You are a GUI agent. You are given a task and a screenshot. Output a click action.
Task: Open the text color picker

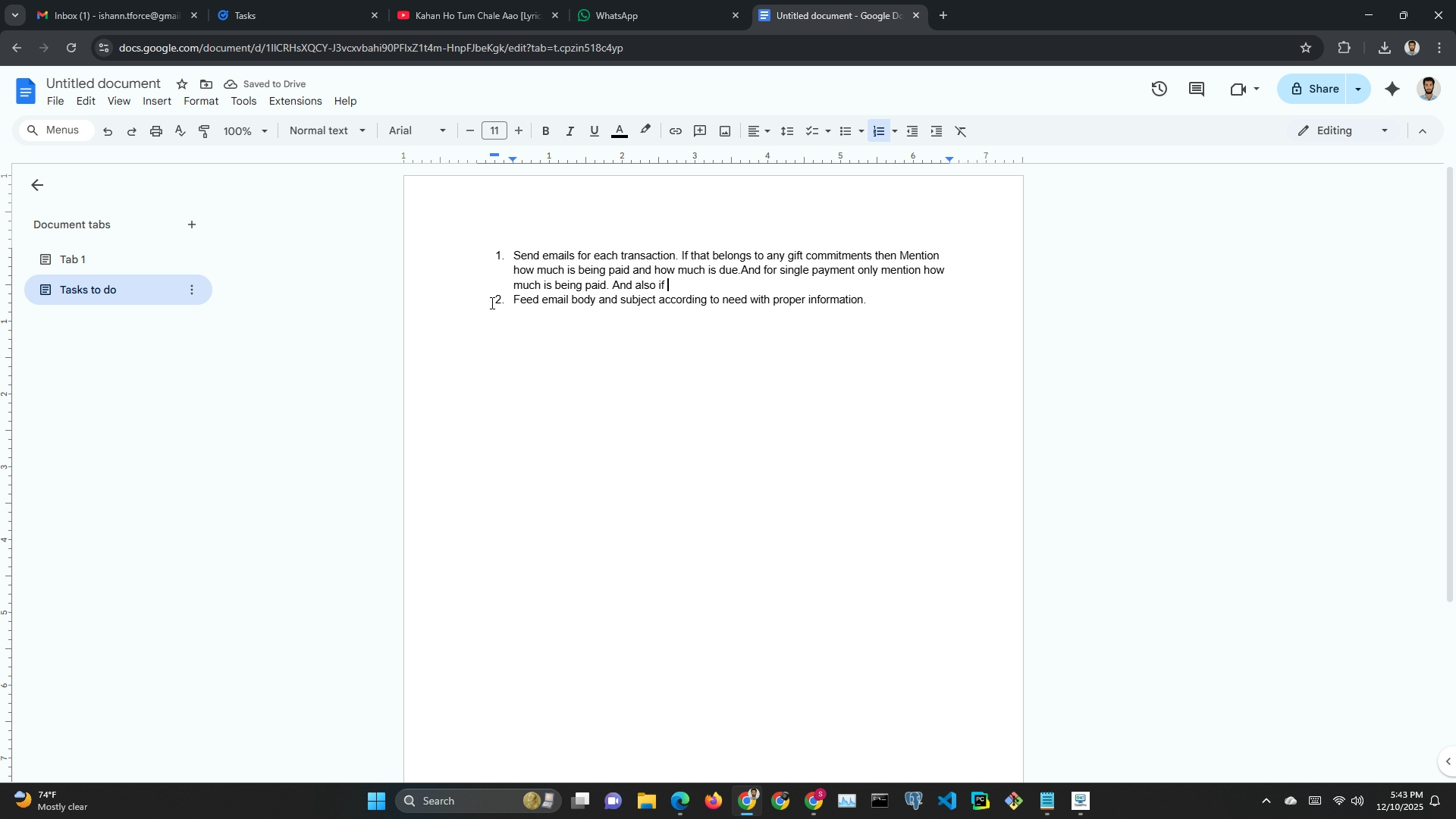[620, 131]
